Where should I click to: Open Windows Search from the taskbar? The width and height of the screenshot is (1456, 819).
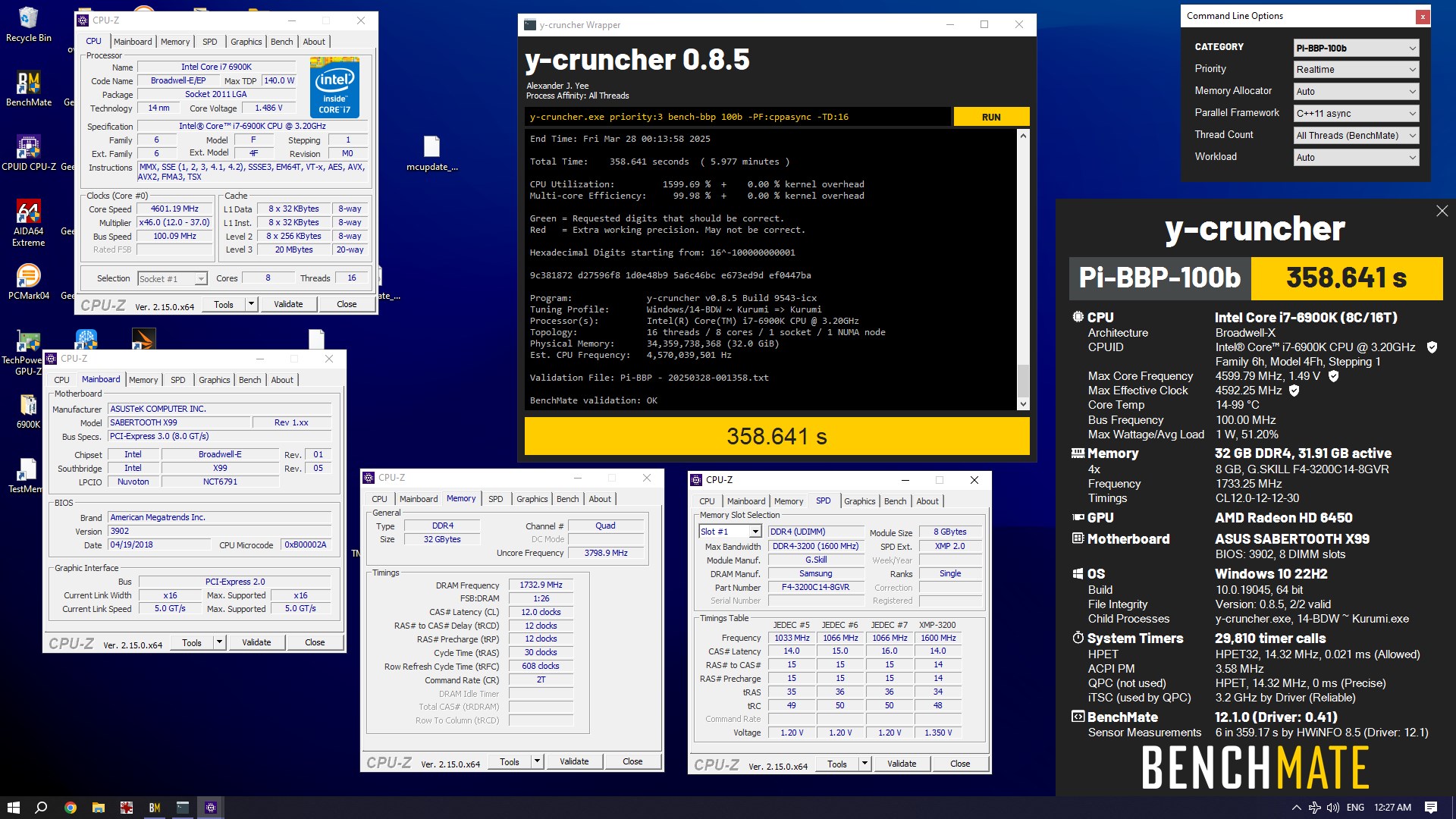click(42, 808)
